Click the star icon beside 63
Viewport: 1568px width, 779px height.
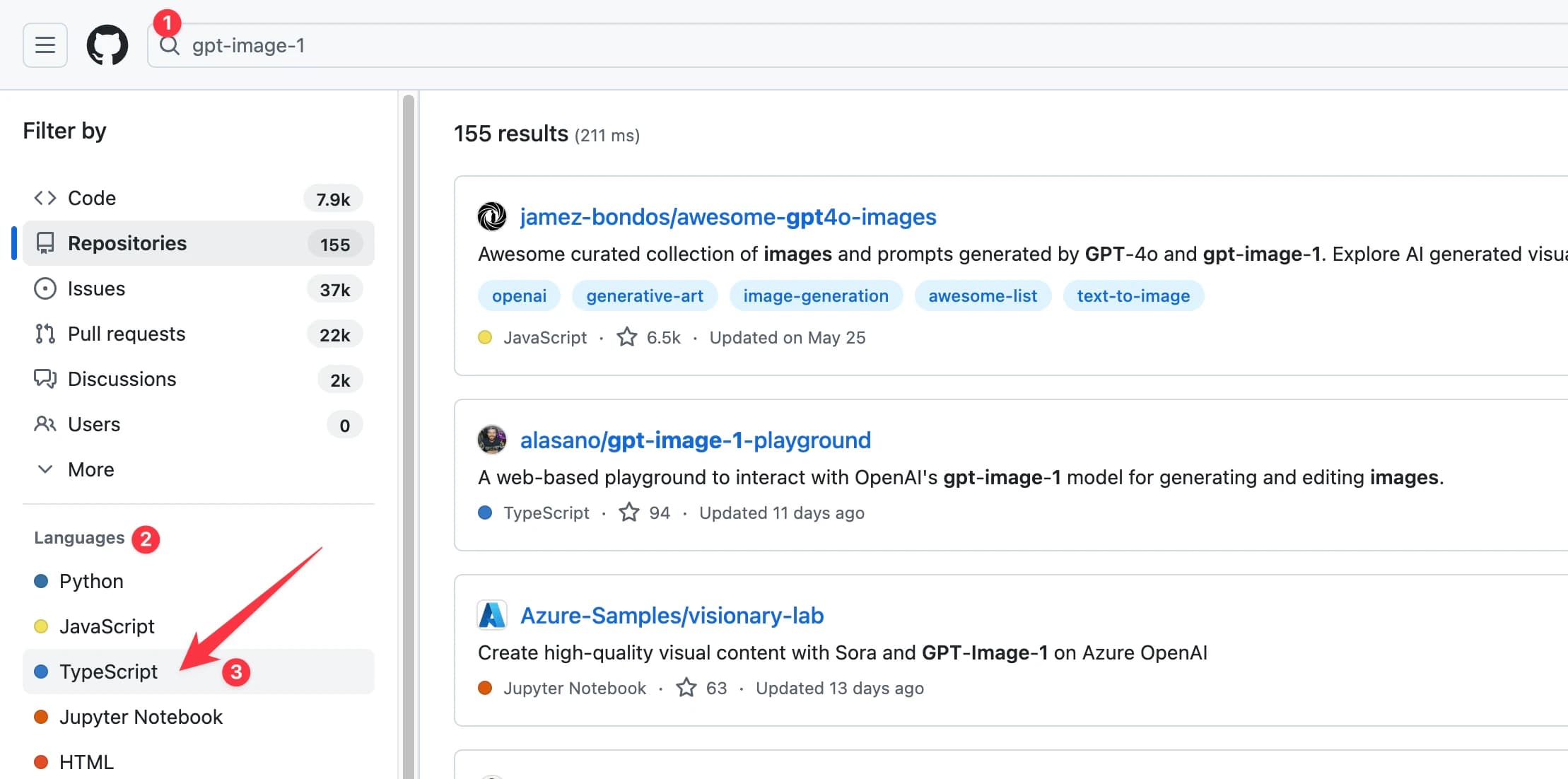coord(686,688)
